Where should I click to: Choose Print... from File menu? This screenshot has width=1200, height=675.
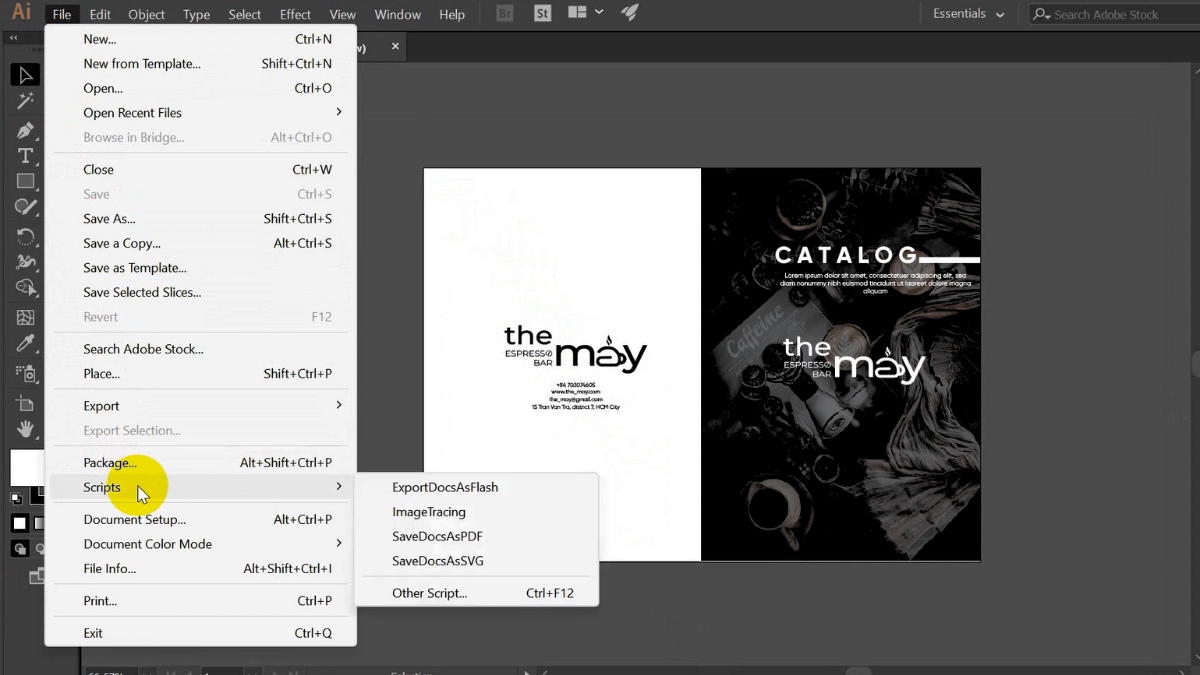(200, 601)
